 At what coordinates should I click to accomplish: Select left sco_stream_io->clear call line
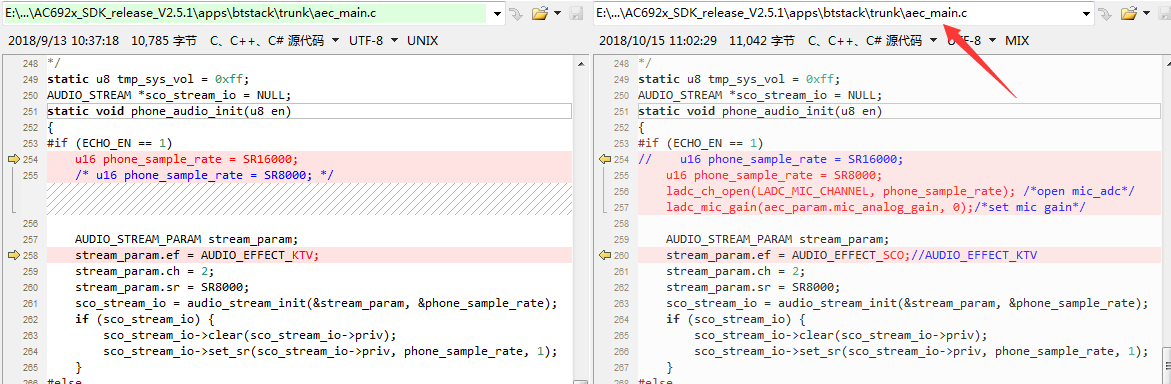click(249, 335)
